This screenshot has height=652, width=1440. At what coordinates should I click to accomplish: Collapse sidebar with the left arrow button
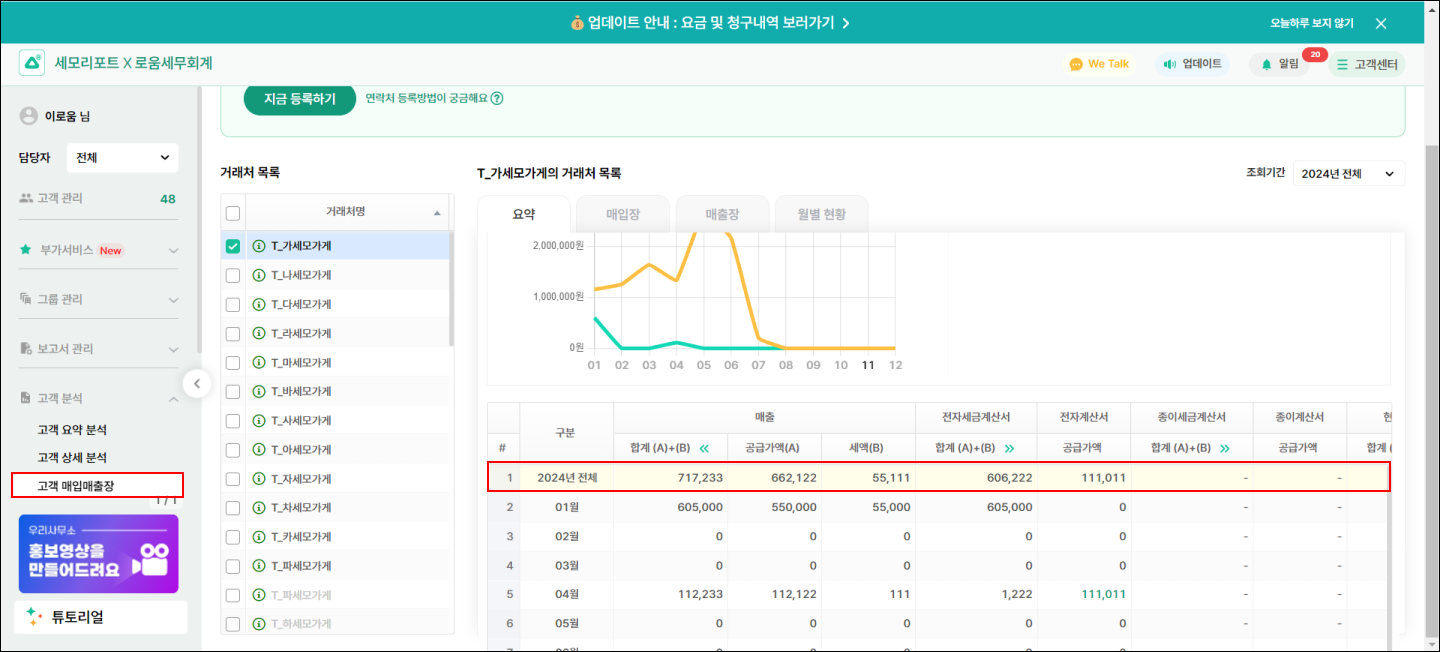(x=197, y=383)
